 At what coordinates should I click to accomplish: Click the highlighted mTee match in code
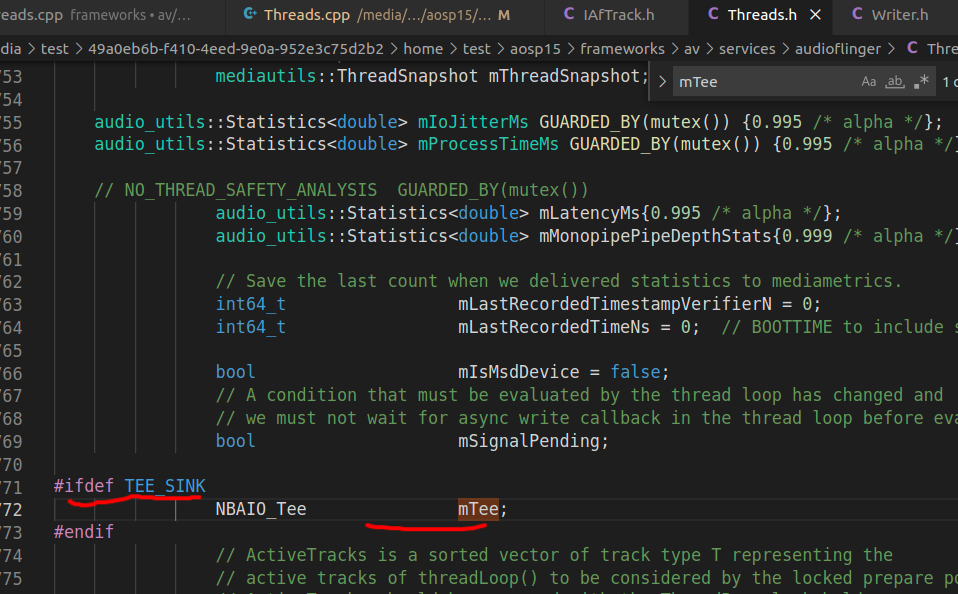point(478,509)
